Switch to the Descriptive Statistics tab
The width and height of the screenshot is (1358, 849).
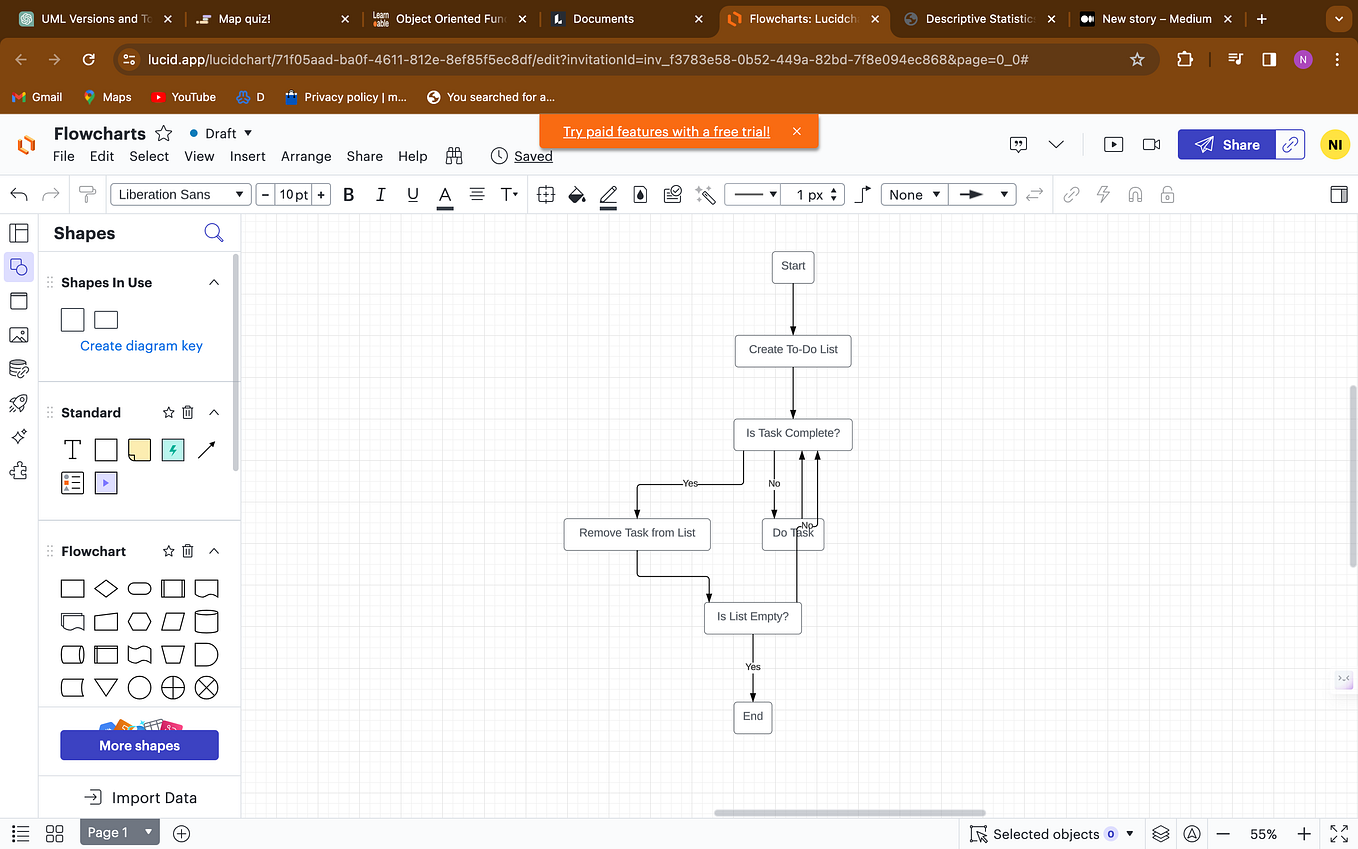coord(975,18)
